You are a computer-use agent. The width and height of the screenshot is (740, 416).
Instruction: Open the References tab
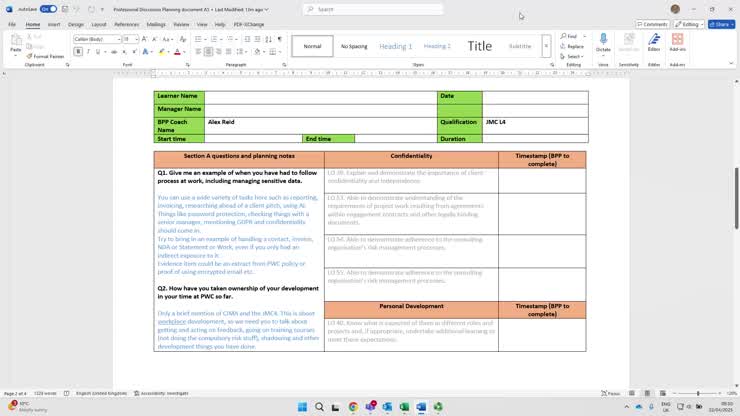[x=126, y=24]
